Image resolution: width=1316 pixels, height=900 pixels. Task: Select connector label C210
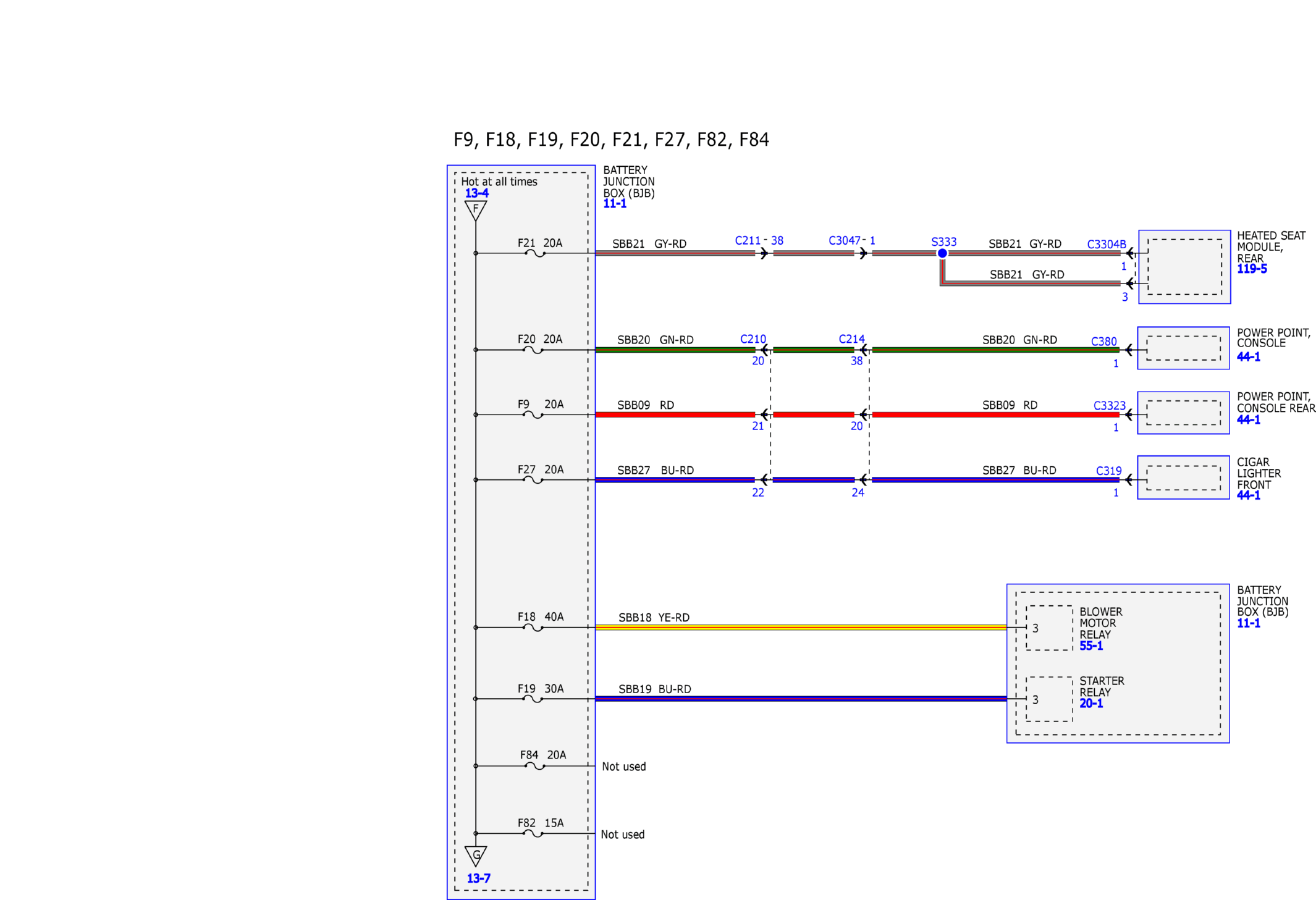[x=753, y=340]
